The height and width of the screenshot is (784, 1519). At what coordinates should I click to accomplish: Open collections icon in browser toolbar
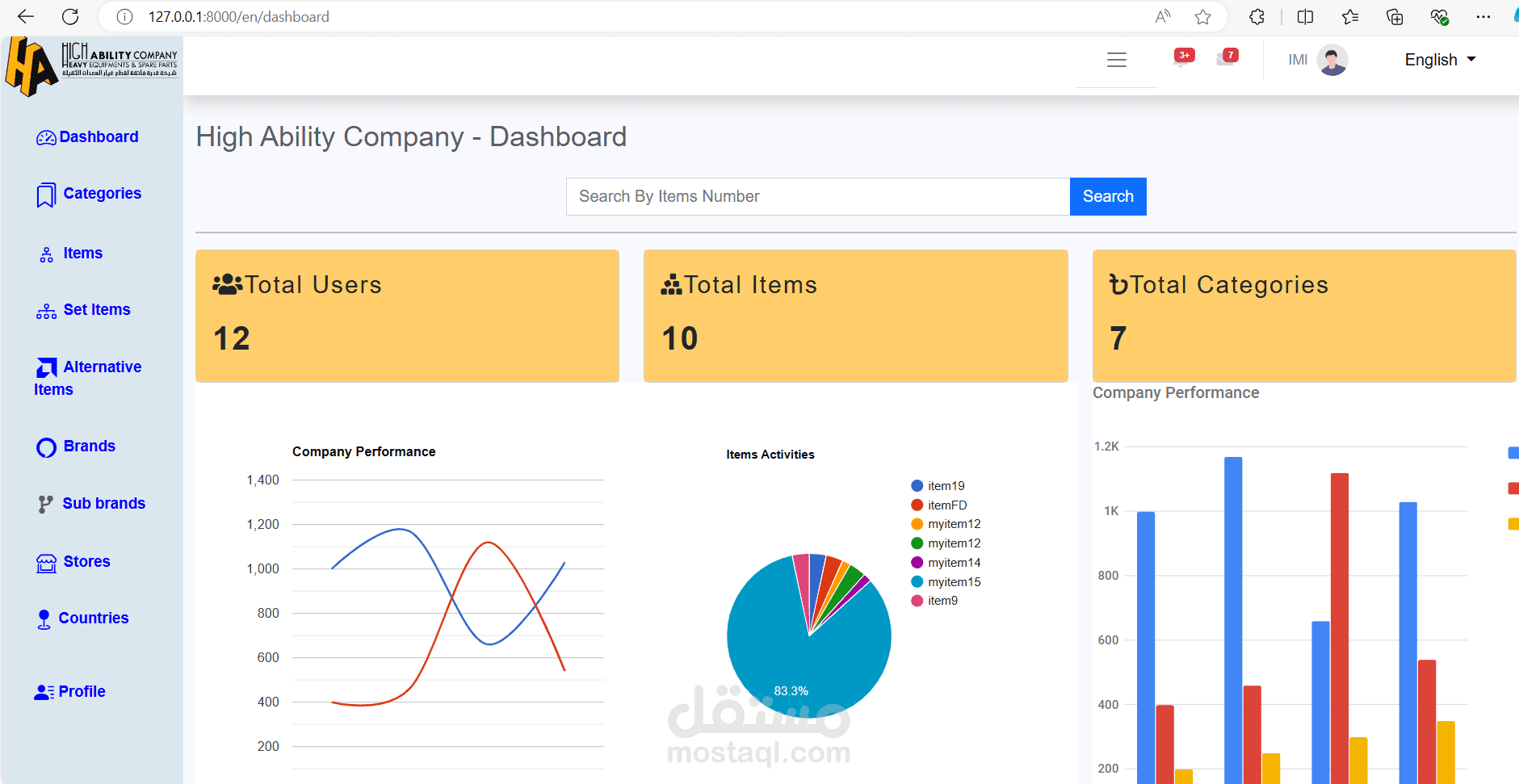coord(1395,17)
